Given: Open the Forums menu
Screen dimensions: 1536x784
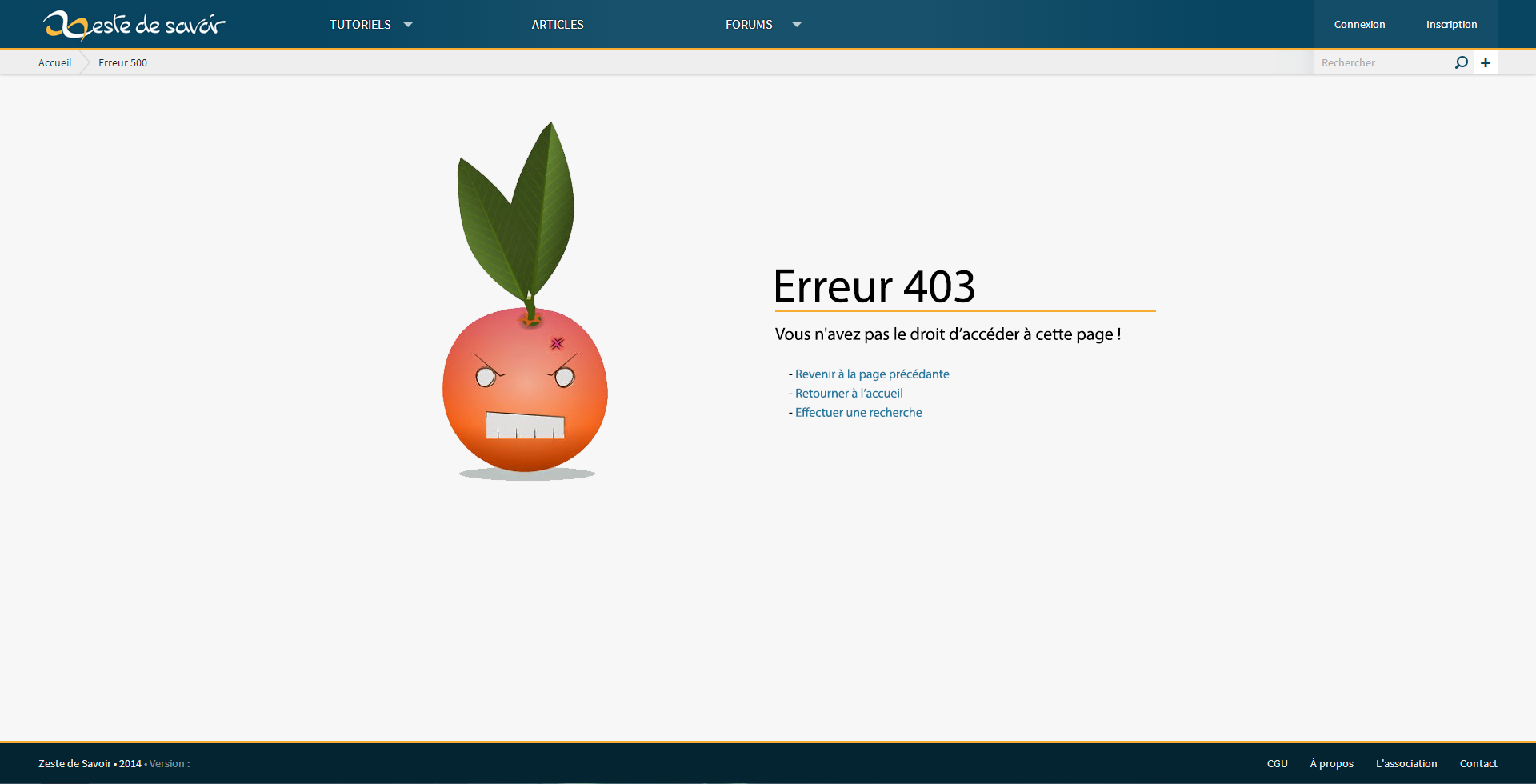Looking at the screenshot, I should [x=749, y=25].
